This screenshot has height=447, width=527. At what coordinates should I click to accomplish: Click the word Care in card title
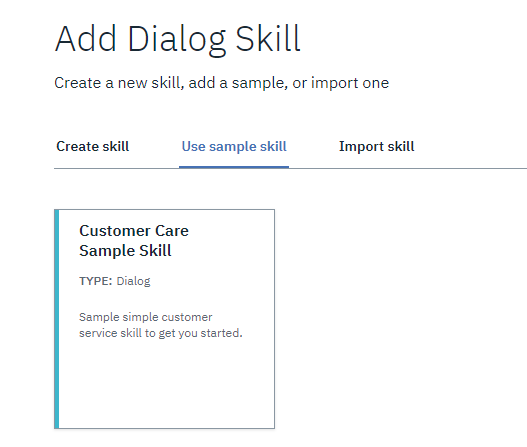(x=172, y=231)
